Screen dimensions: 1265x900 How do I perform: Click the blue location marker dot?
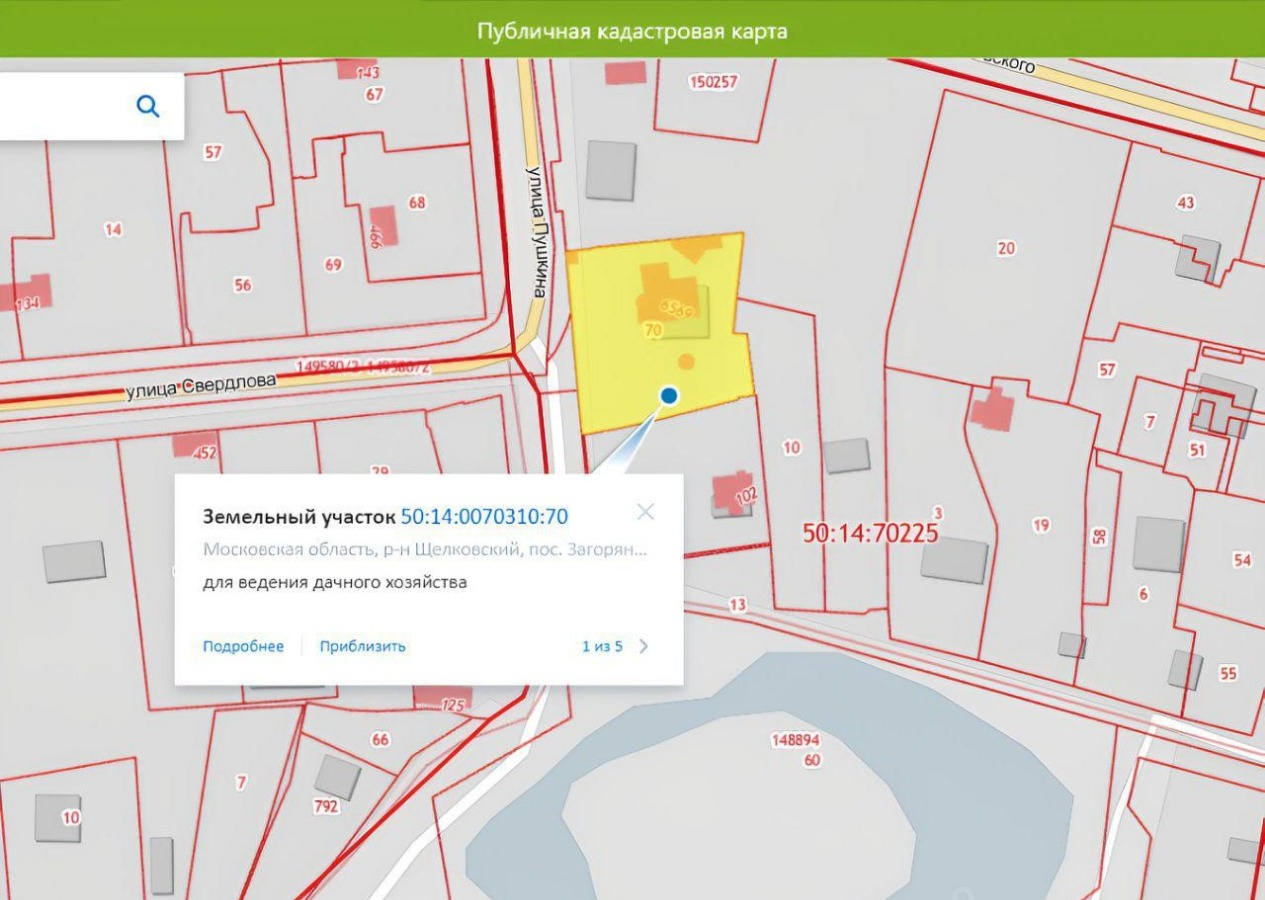(669, 396)
